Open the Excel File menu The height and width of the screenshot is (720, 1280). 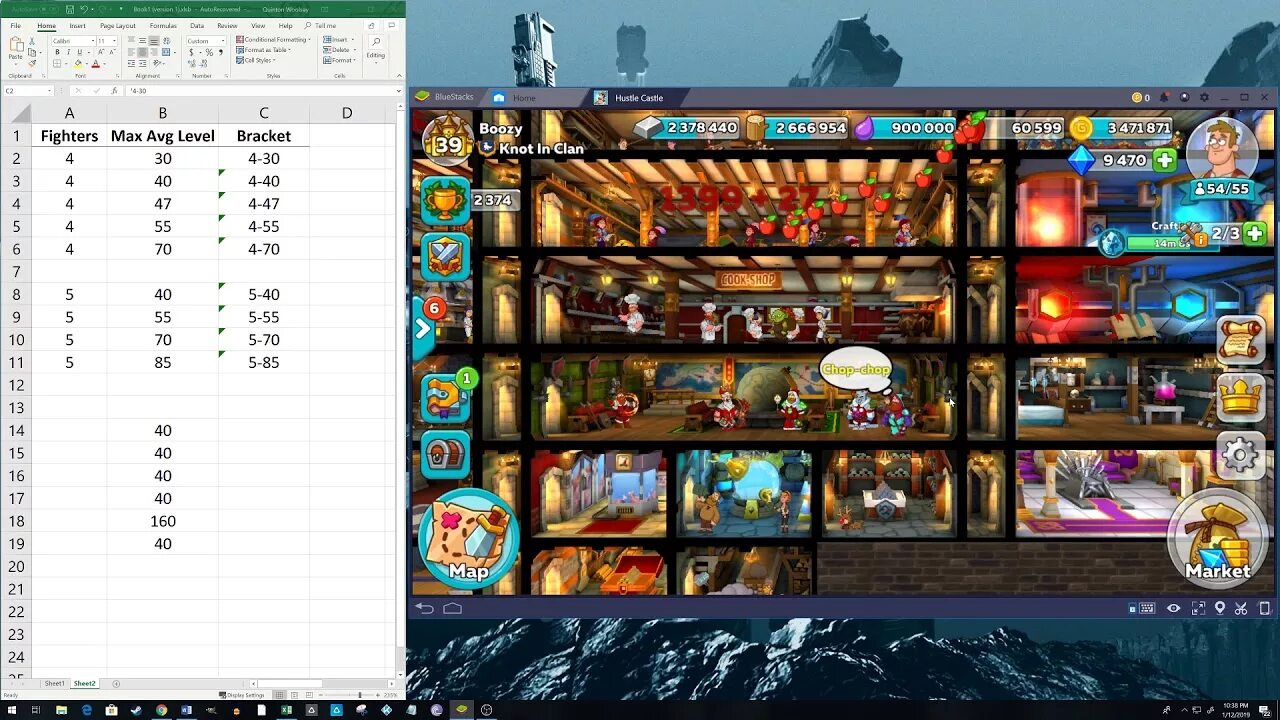[16, 26]
